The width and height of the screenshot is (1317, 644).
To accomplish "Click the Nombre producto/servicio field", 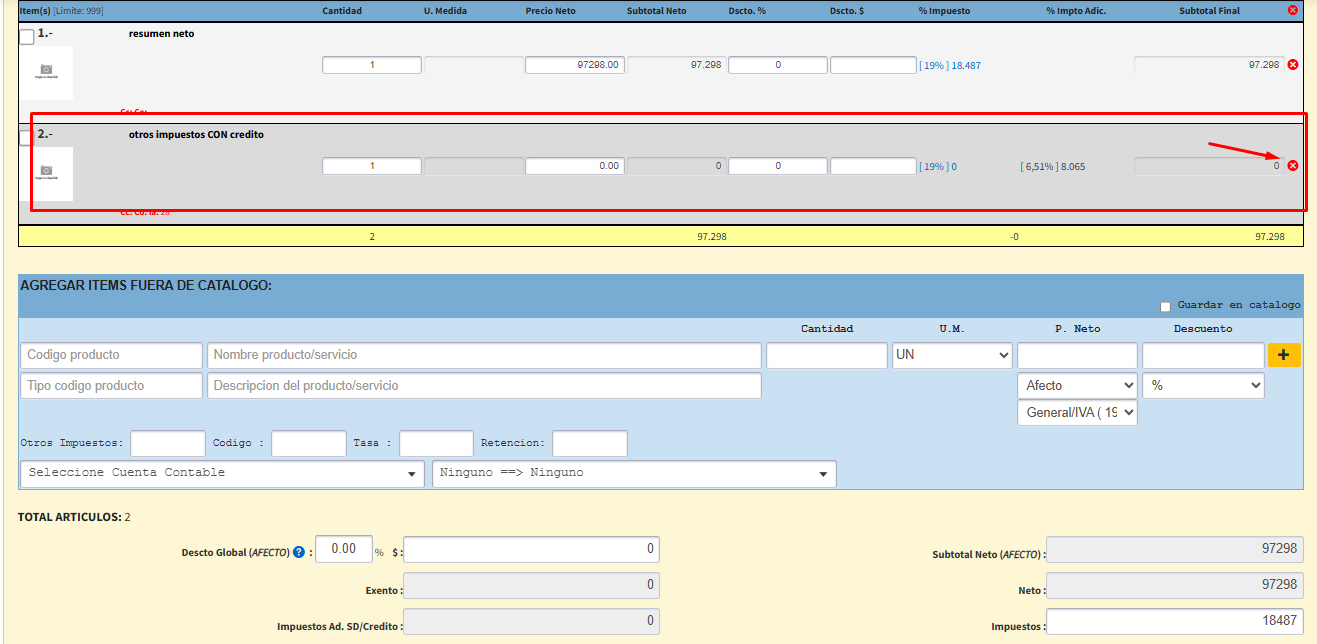I will point(483,355).
